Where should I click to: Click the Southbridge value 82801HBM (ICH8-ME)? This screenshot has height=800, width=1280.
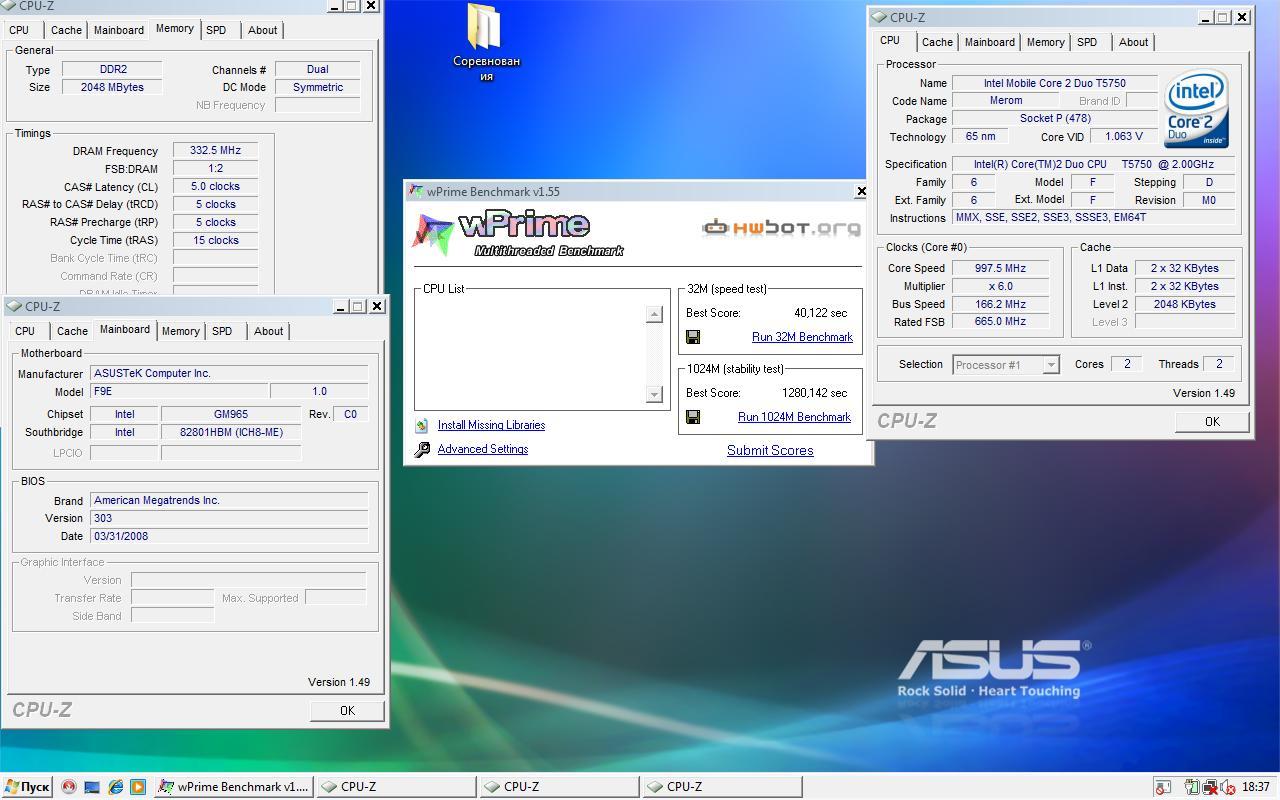231,432
